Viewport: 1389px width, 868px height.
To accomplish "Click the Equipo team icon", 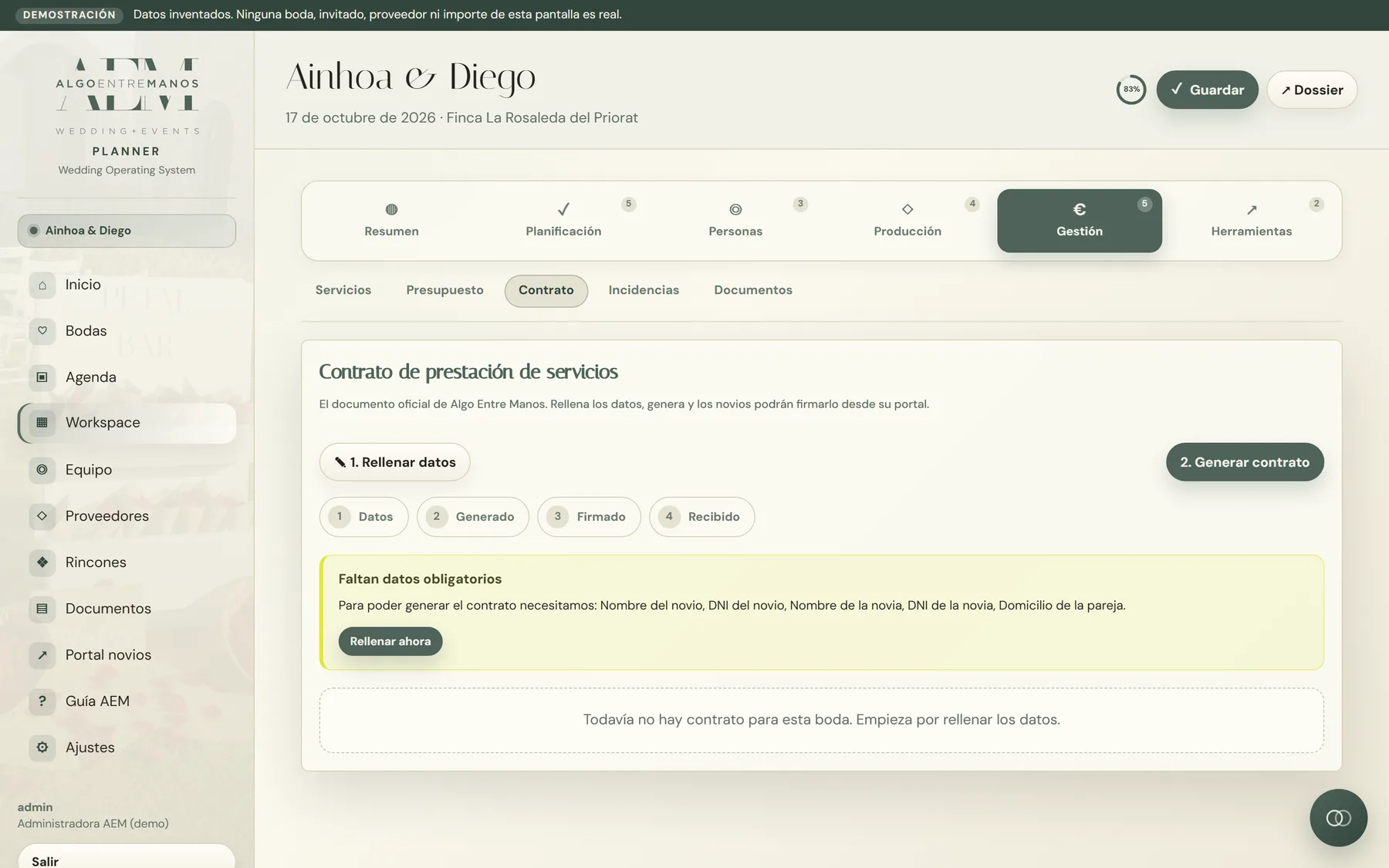I will click(42, 470).
